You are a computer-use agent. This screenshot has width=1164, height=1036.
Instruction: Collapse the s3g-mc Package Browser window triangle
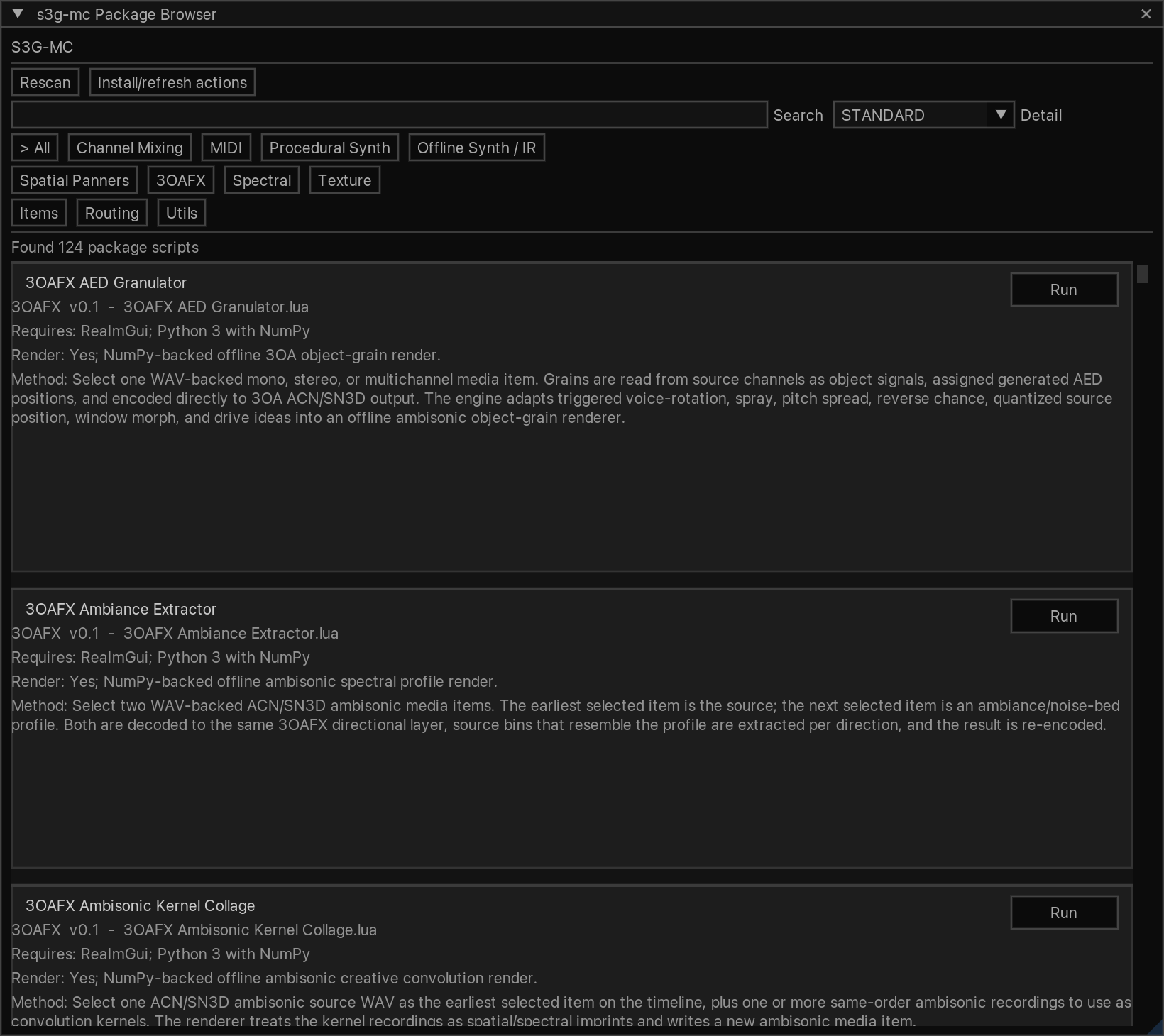click(x=18, y=14)
